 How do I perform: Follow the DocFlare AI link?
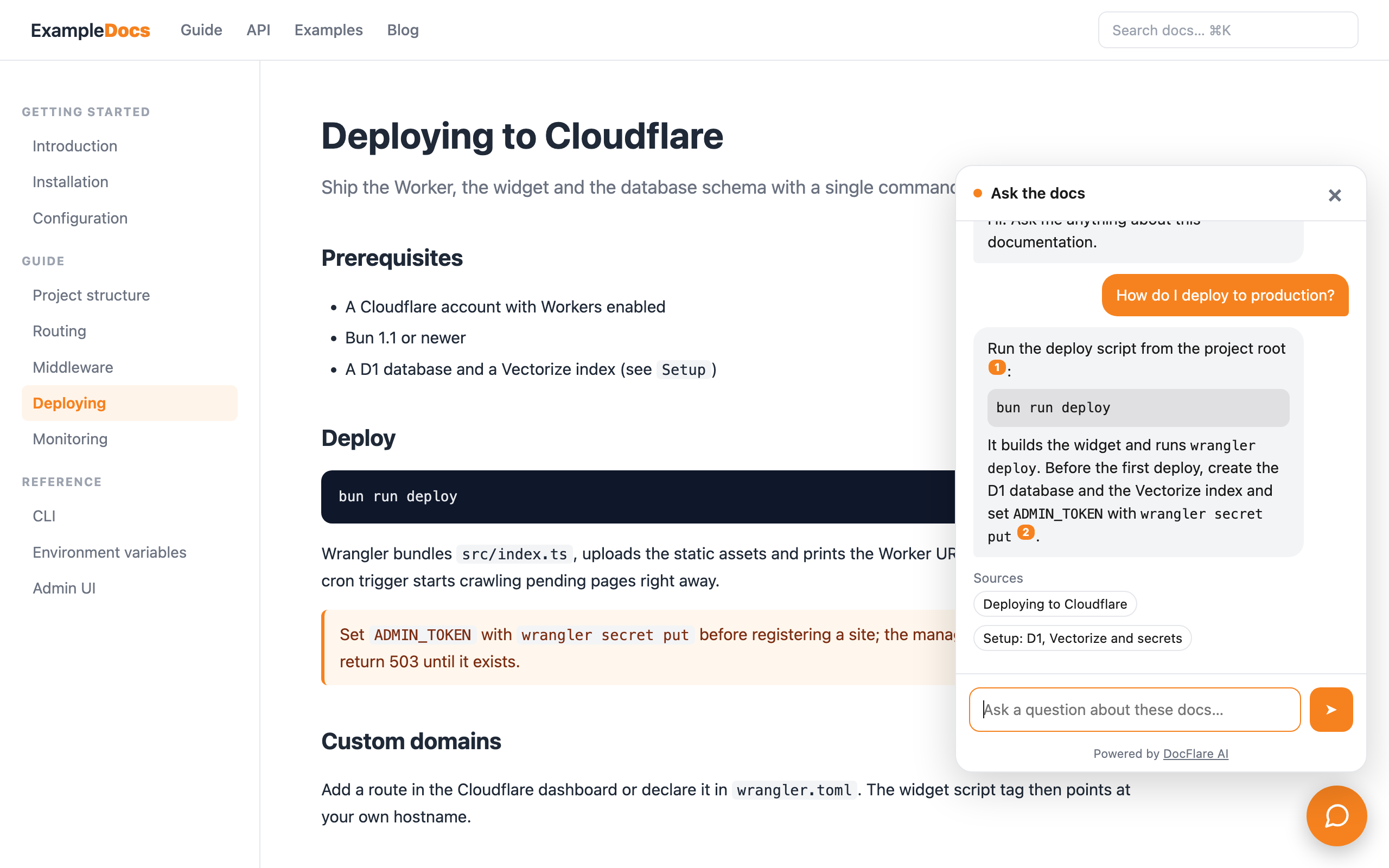(x=1196, y=754)
